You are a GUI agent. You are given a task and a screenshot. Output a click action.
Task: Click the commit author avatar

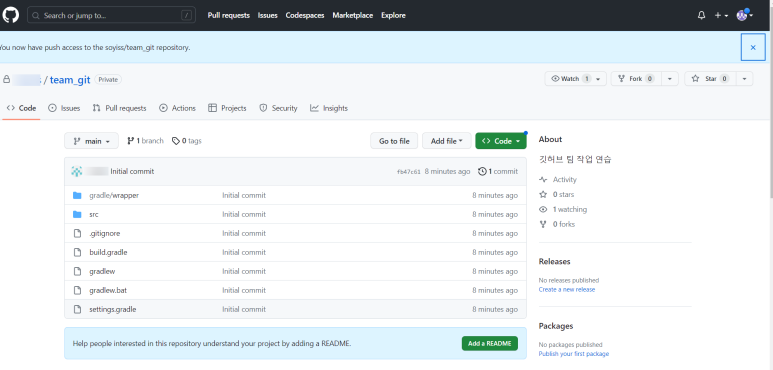point(76,171)
